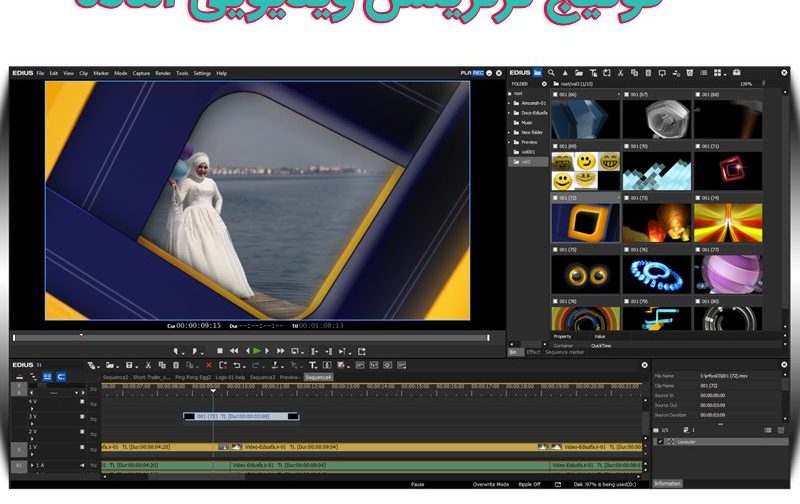Expand the Preview folder in bin tree

[509, 142]
